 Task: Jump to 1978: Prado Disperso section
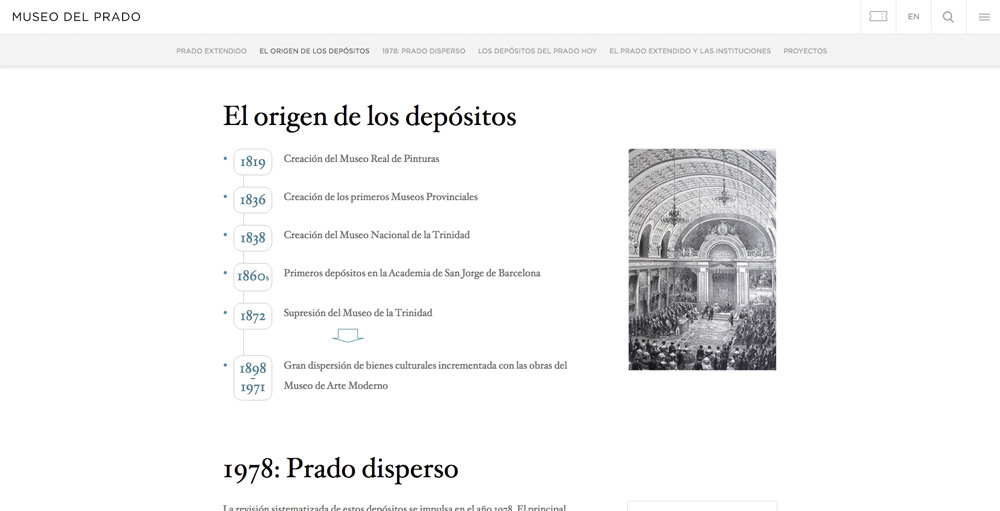point(423,51)
